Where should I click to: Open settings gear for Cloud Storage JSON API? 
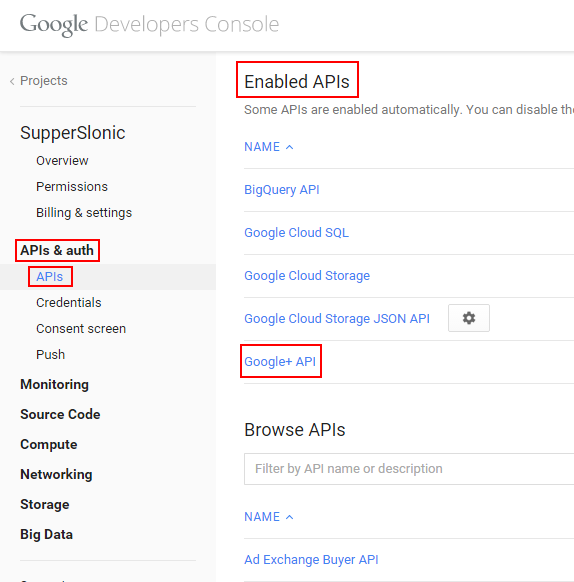[469, 318]
